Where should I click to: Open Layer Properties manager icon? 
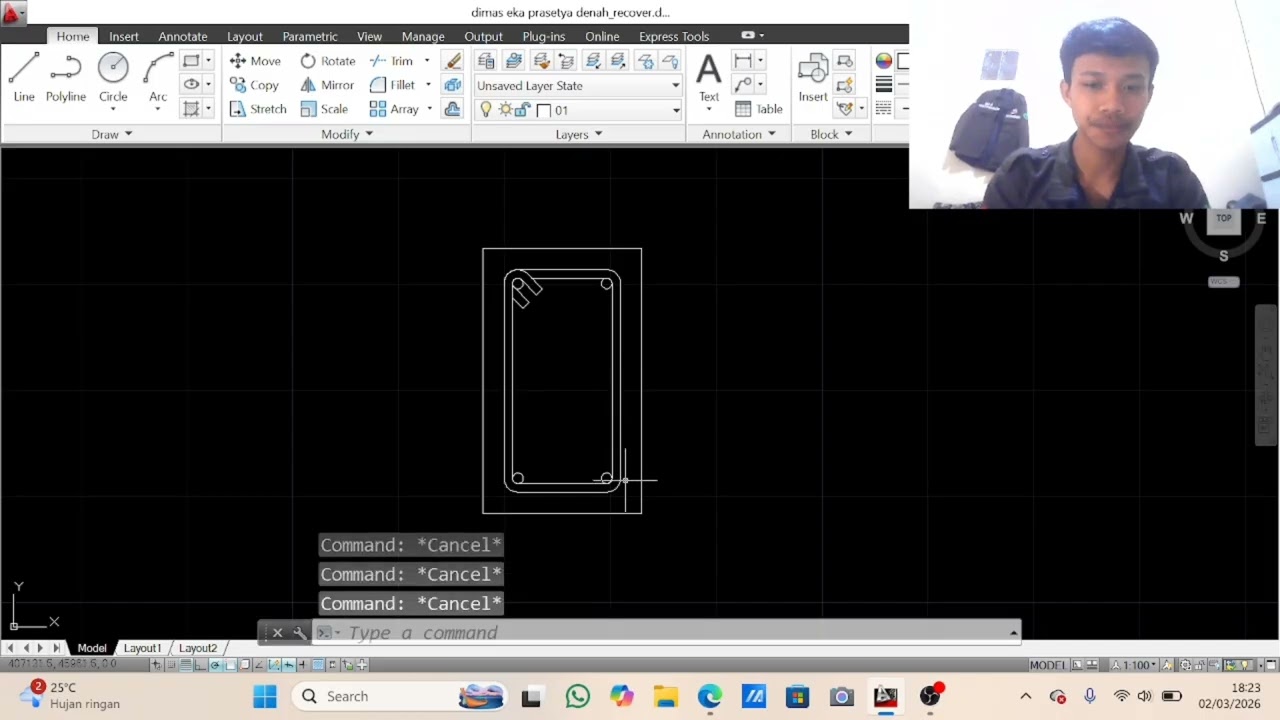pos(486,61)
